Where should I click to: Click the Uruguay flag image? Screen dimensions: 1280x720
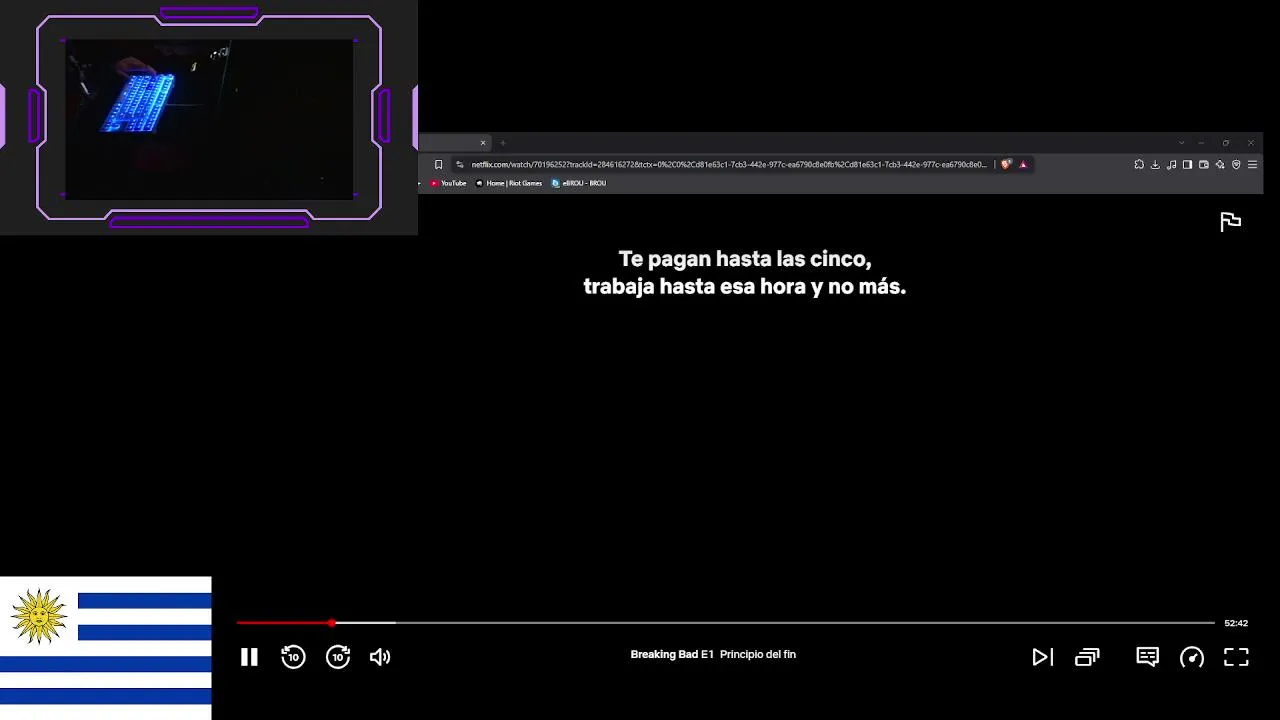tap(106, 648)
